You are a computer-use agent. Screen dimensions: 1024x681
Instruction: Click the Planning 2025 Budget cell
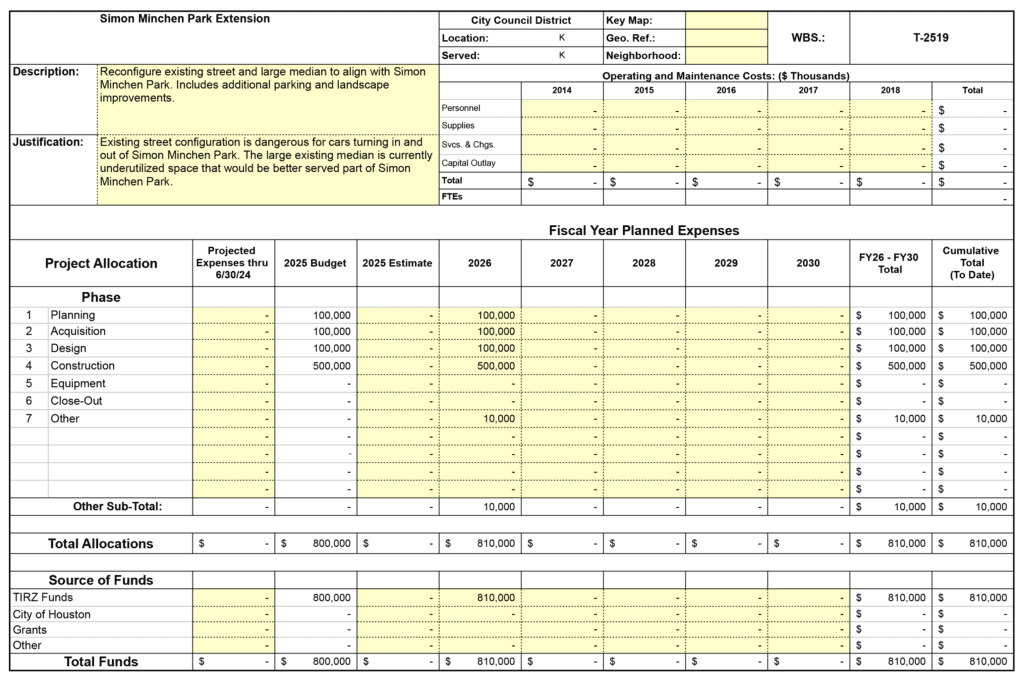(x=315, y=315)
